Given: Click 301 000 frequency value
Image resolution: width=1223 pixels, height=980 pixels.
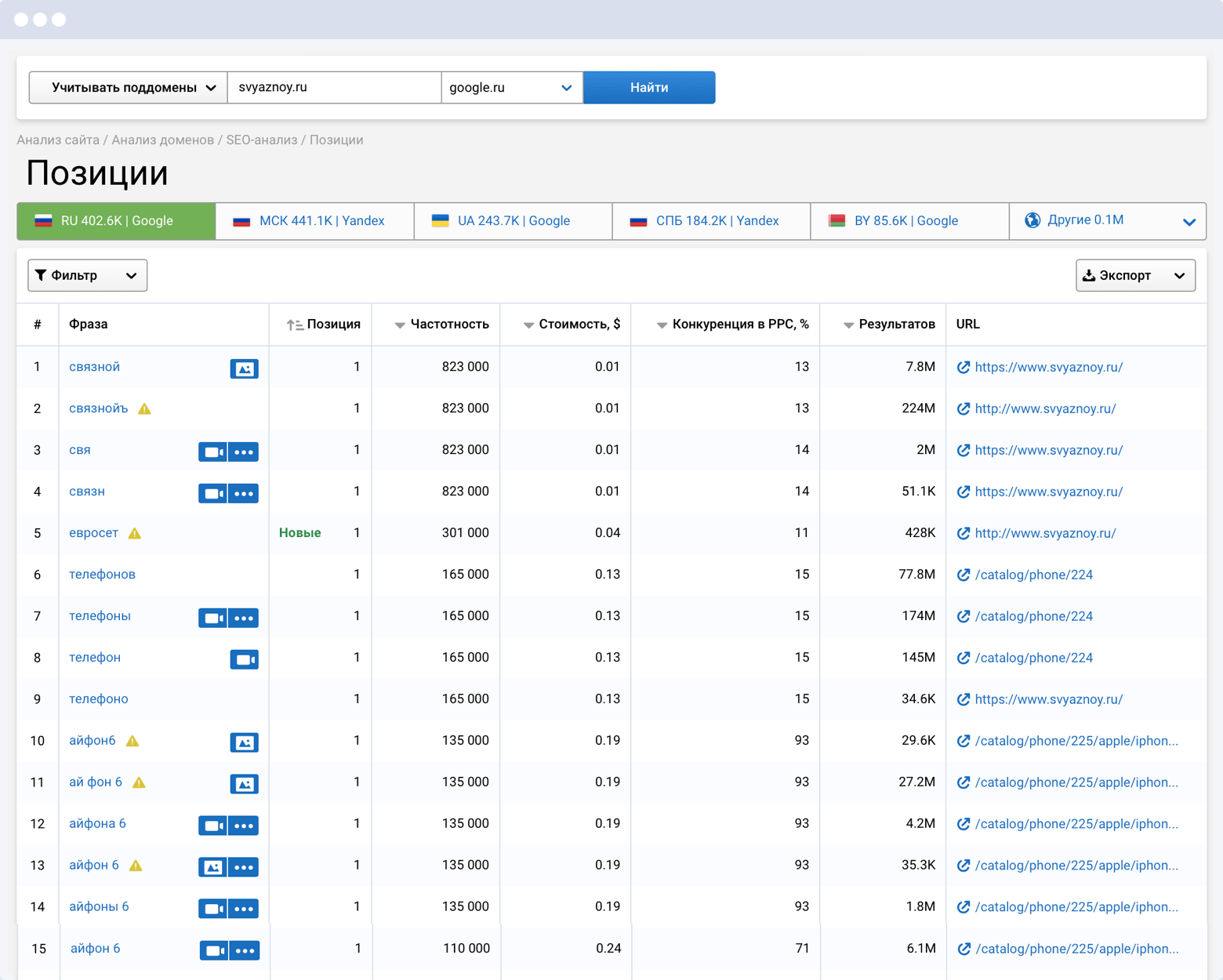Looking at the screenshot, I should [465, 533].
